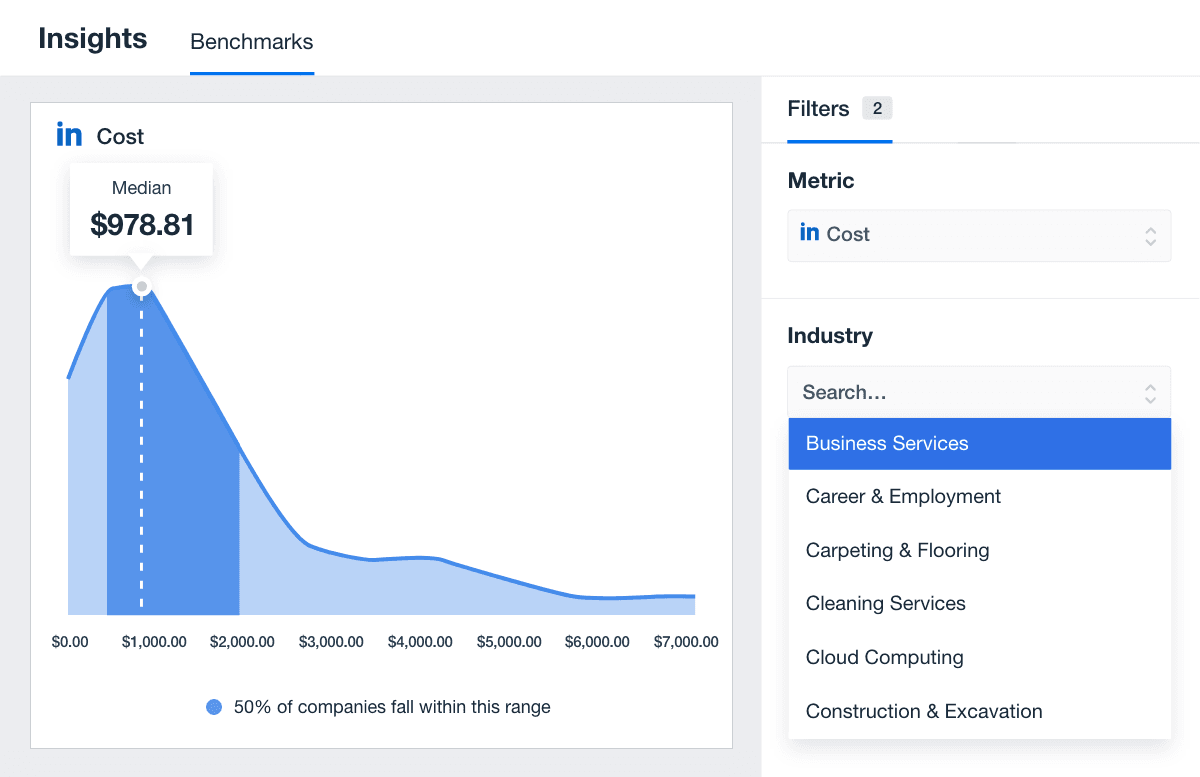Click the LinkedIn icon beside chart Cost title
1200x777 pixels.
pyautogui.click(x=69, y=135)
